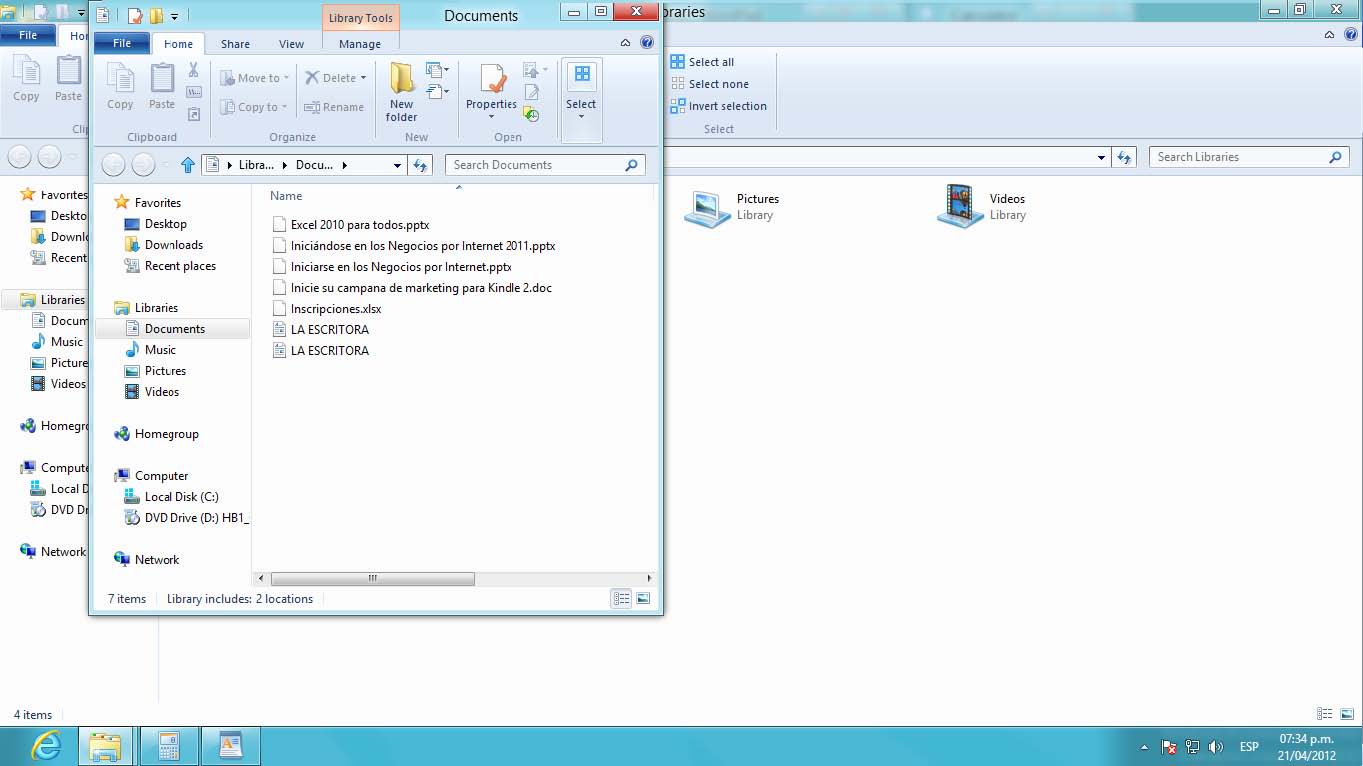Open Calculator from the taskbar
The width and height of the screenshot is (1363, 766).
[x=168, y=746]
